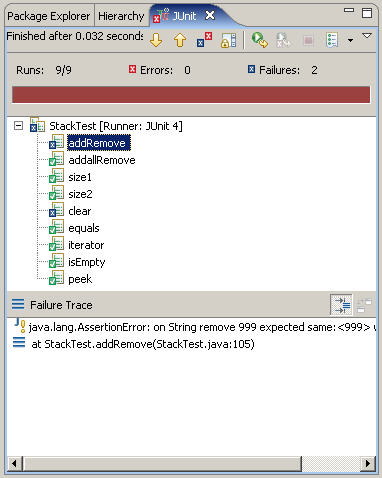Toggle scroll lock icon
The height and width of the screenshot is (478, 382).
coord(229,40)
